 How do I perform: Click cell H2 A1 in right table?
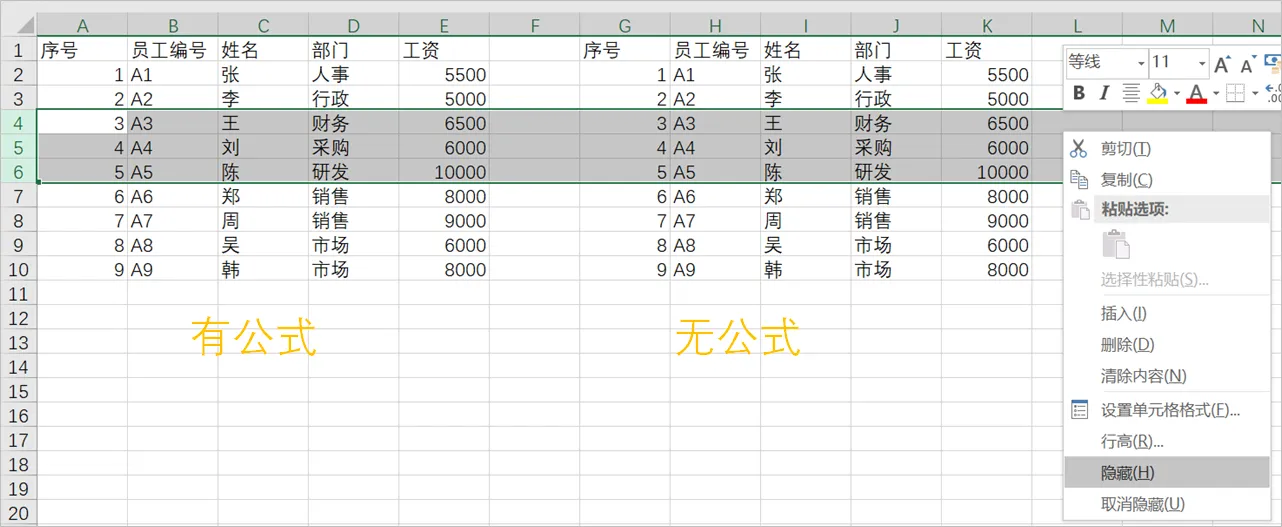[715, 74]
